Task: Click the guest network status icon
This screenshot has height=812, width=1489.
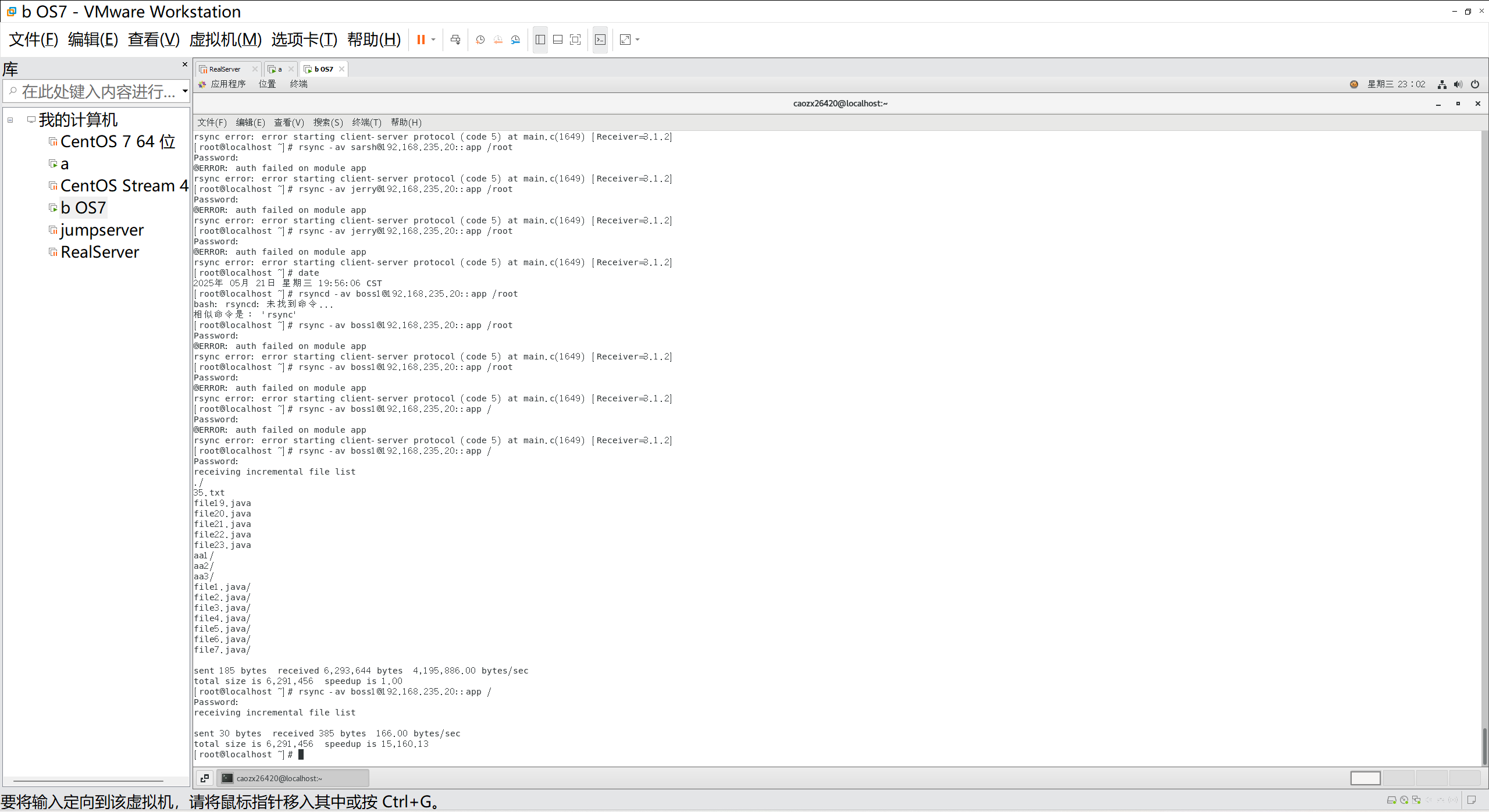Action: 1442,84
